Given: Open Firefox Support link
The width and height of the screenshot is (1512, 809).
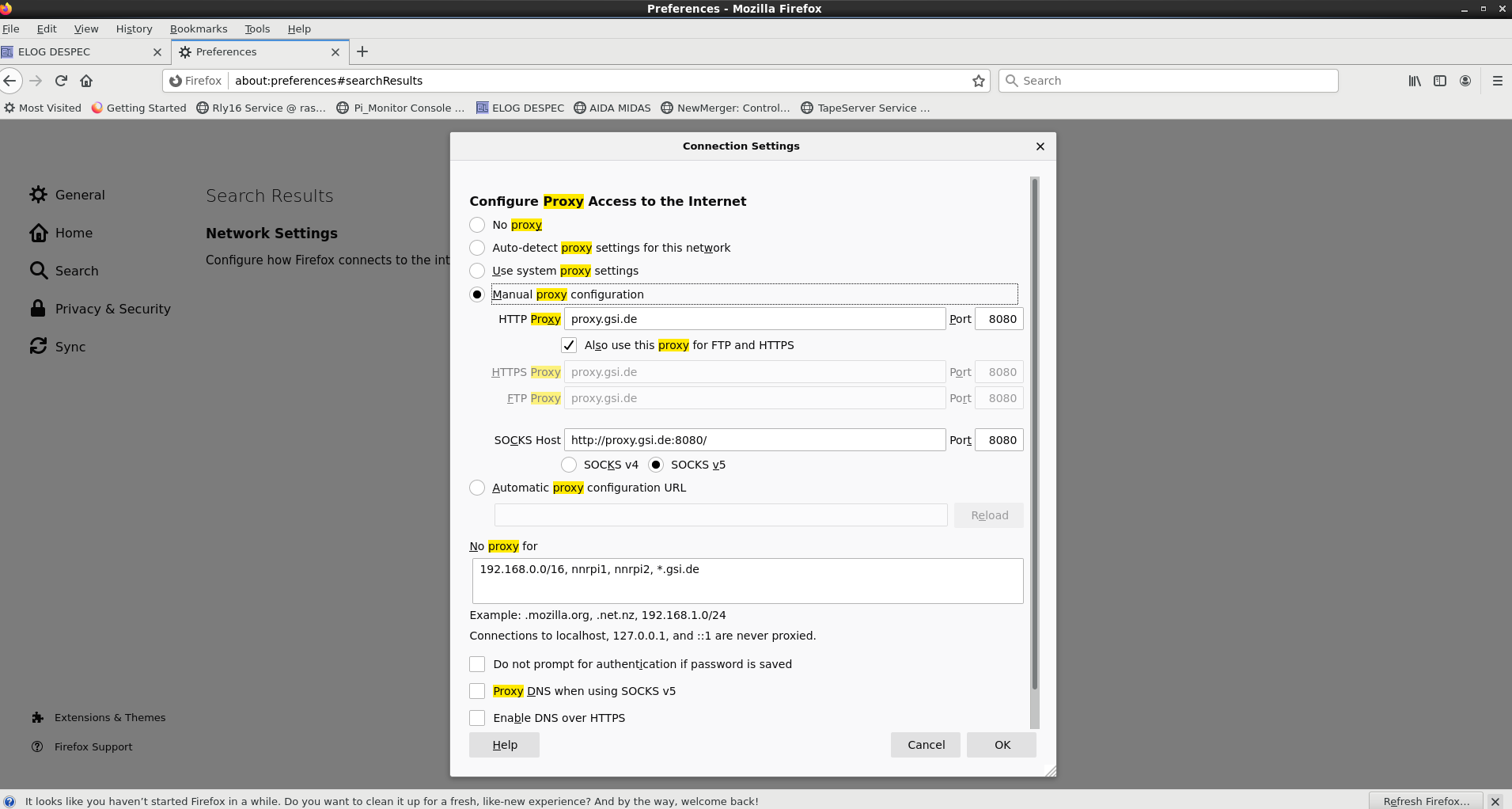Looking at the screenshot, I should tap(81, 747).
